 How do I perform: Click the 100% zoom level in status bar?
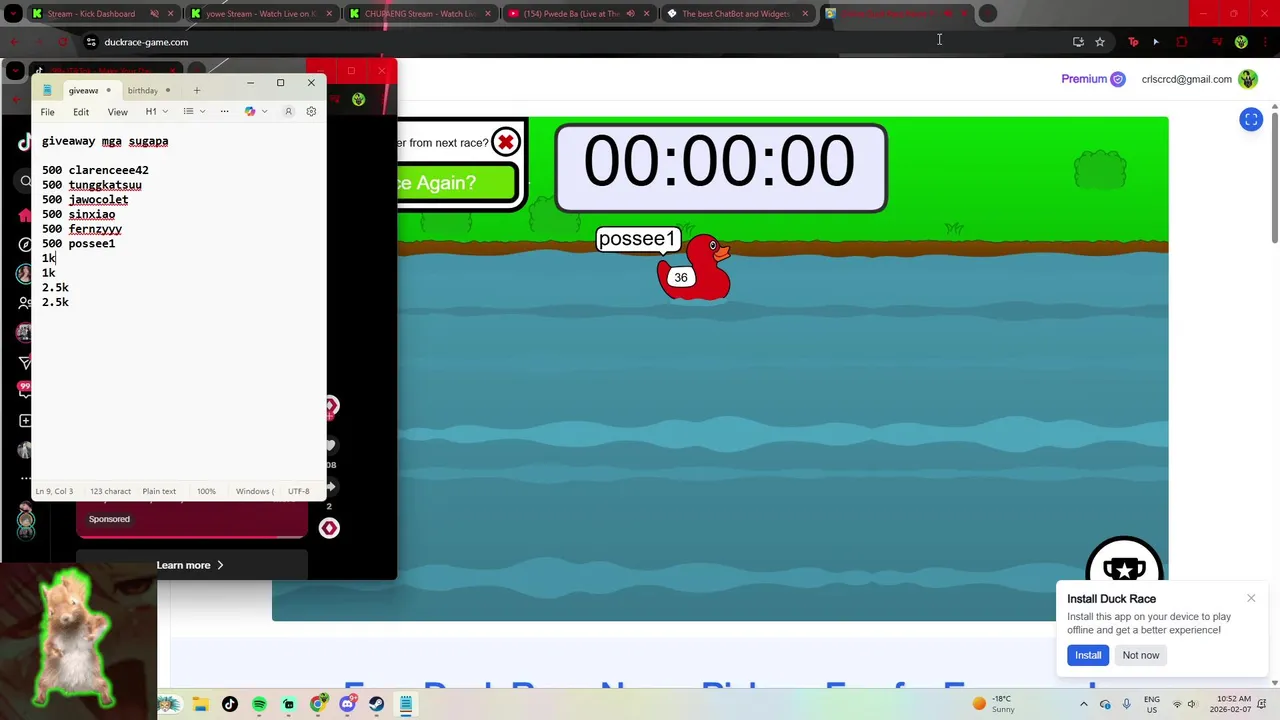click(x=206, y=491)
